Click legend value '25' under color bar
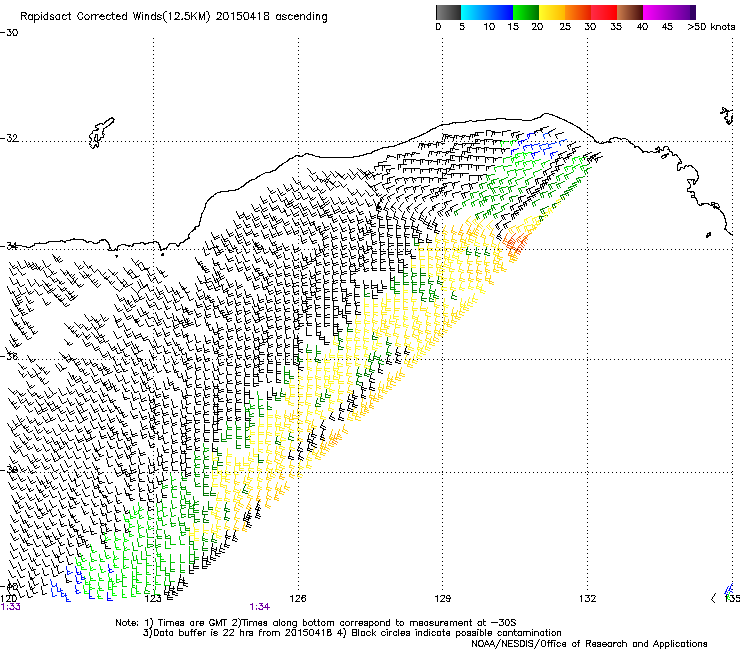 565,26
